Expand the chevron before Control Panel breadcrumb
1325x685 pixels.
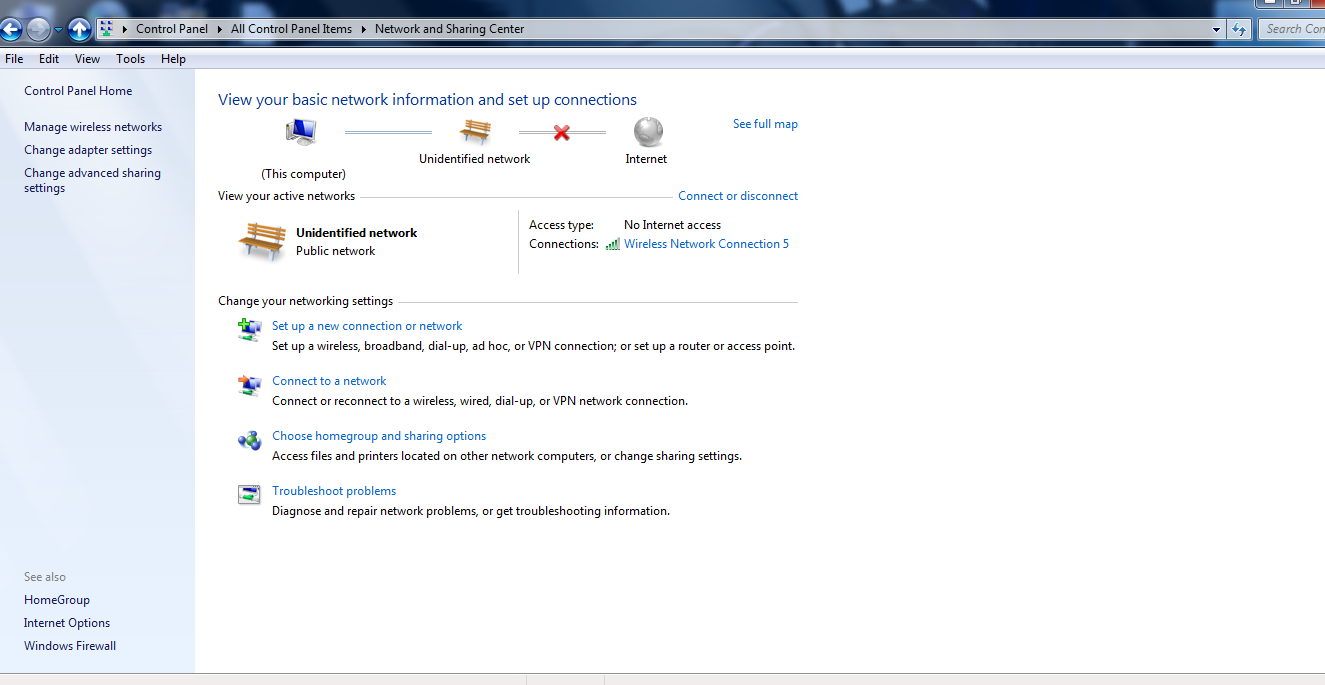(x=124, y=29)
